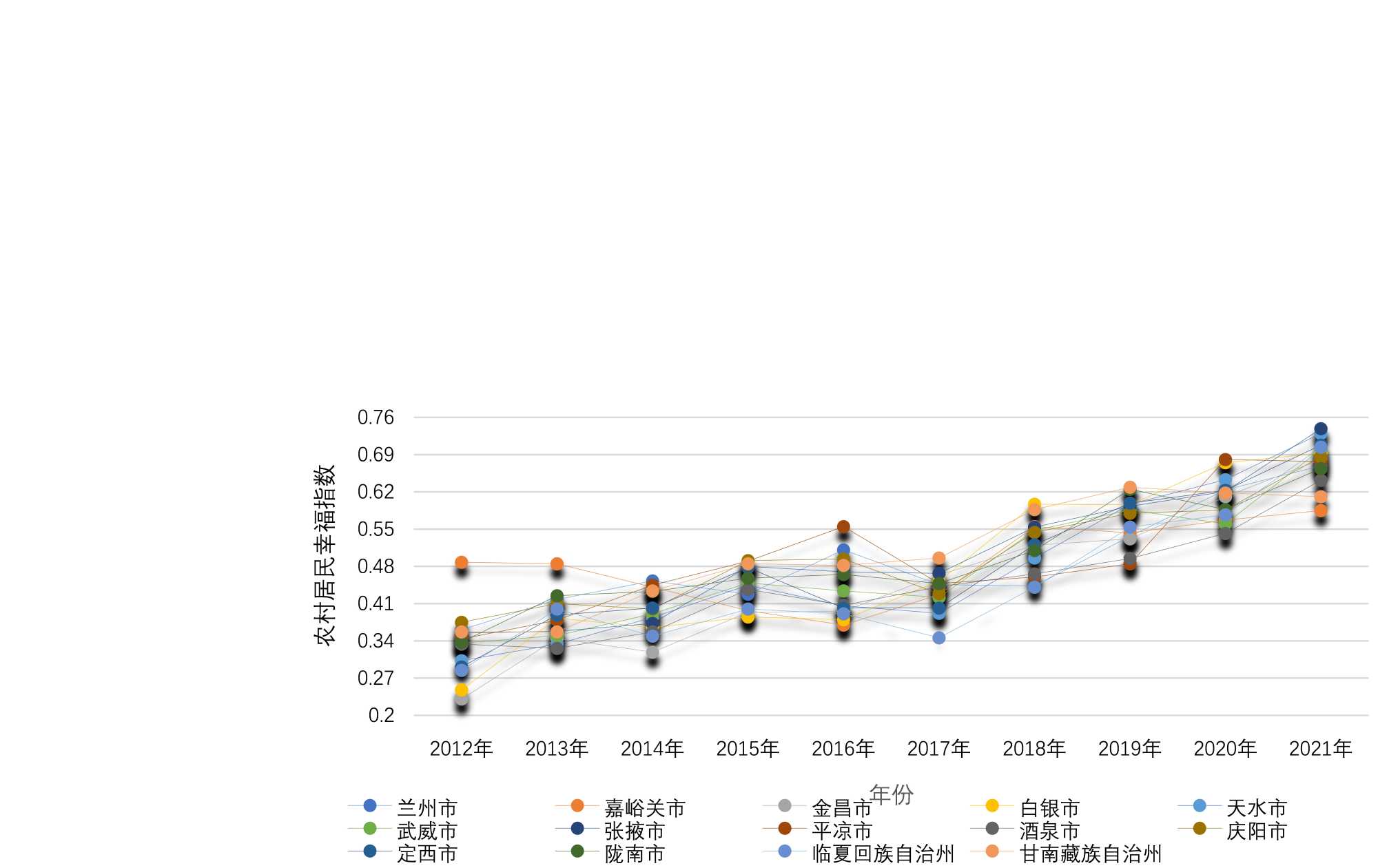Select the 金昌市 legend entry
The image size is (1378, 868).
[x=841, y=808]
